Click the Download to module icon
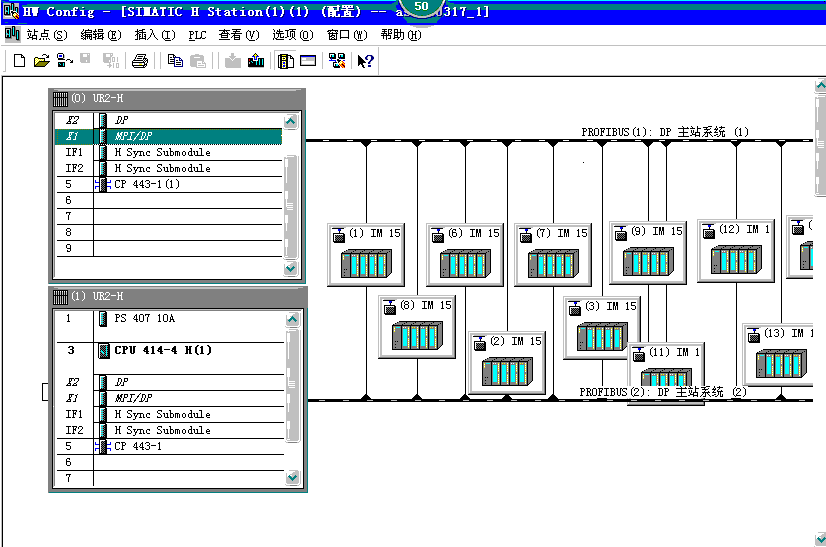 [232, 61]
